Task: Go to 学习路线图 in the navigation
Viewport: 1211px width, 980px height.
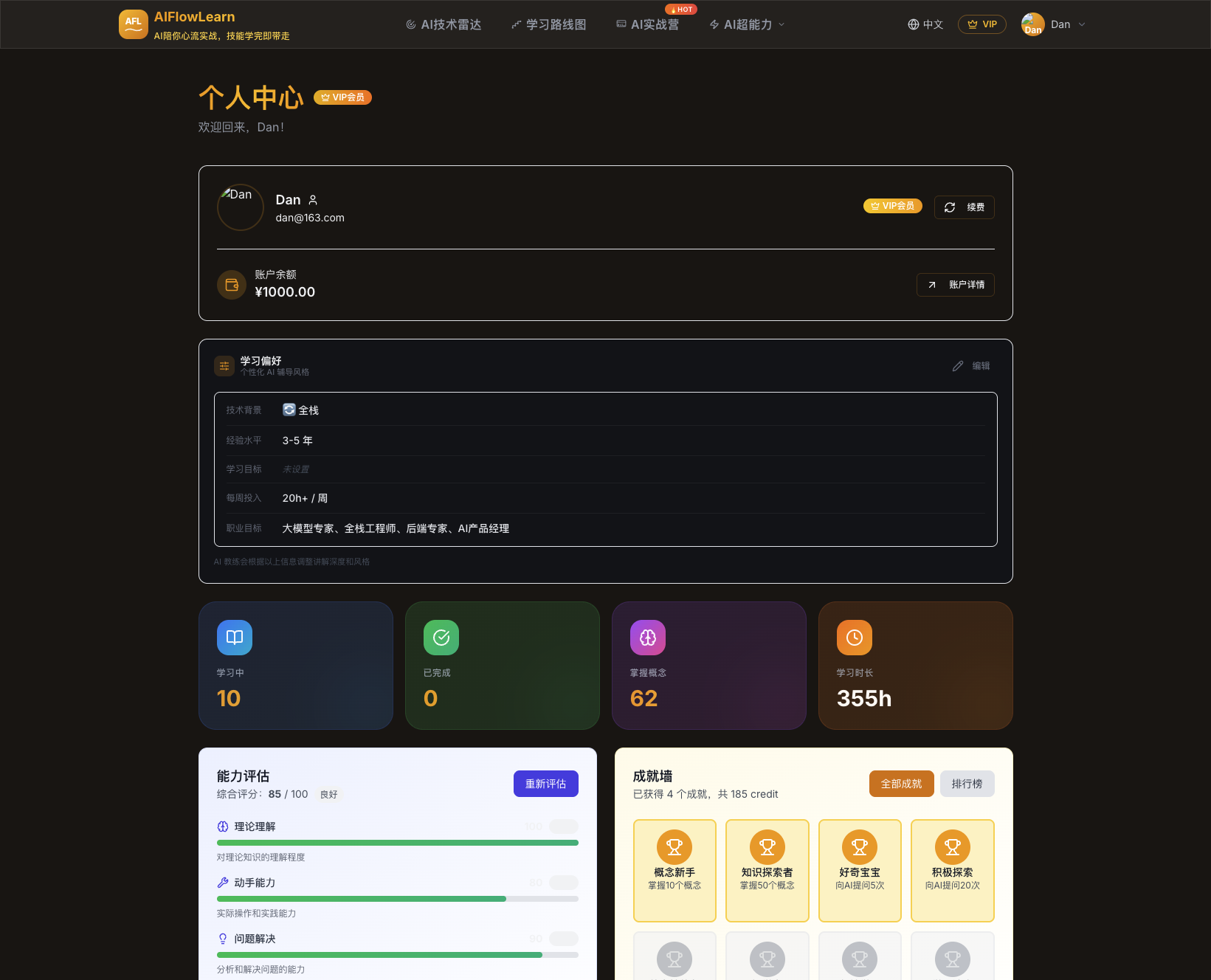Action: 548,24
